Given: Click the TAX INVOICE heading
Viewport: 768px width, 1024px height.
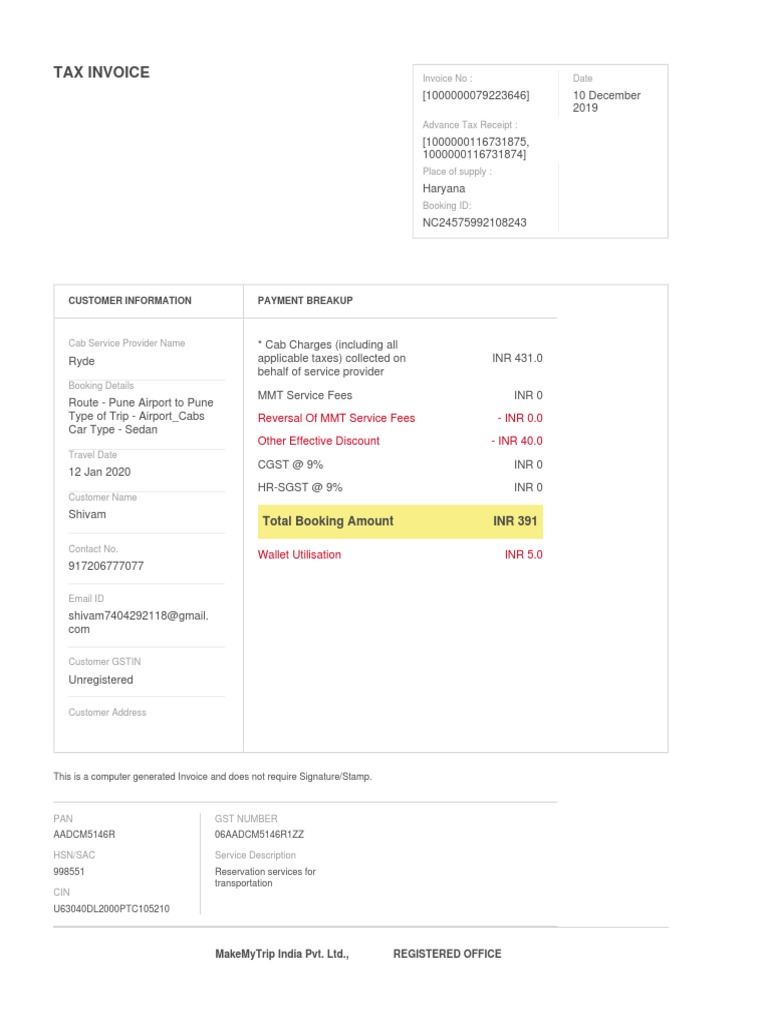Looking at the screenshot, I should point(101,72).
